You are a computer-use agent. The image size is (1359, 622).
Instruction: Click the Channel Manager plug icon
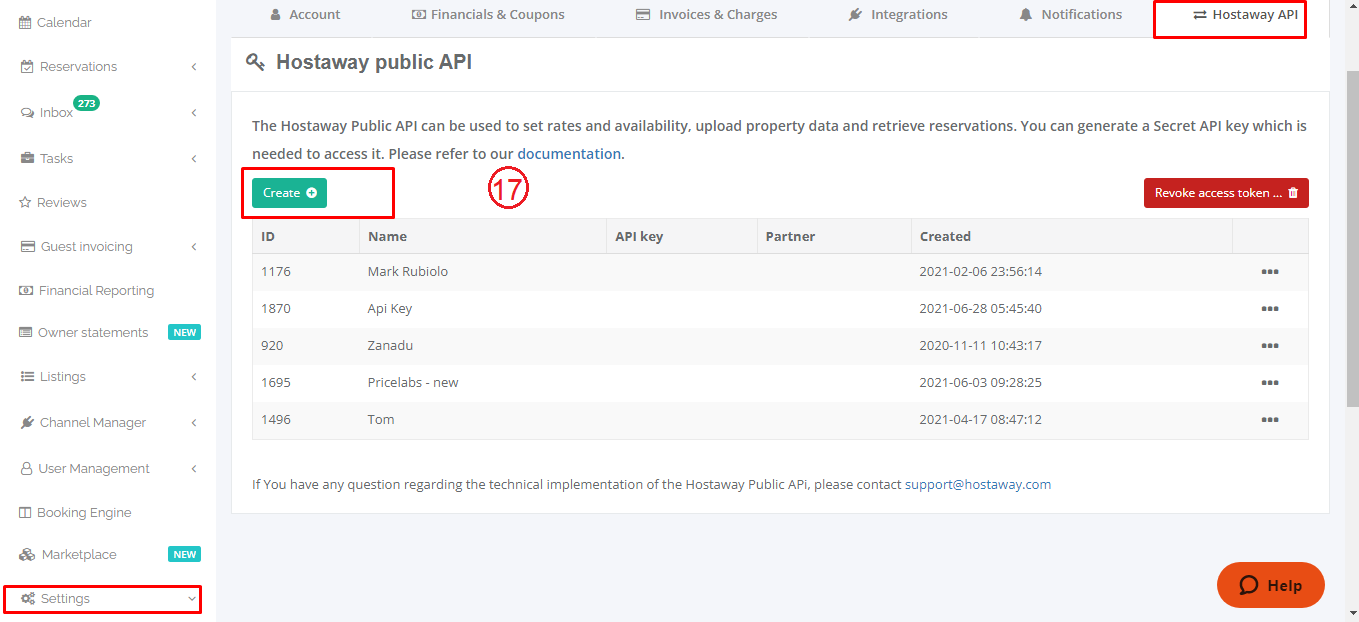[x=28, y=422]
